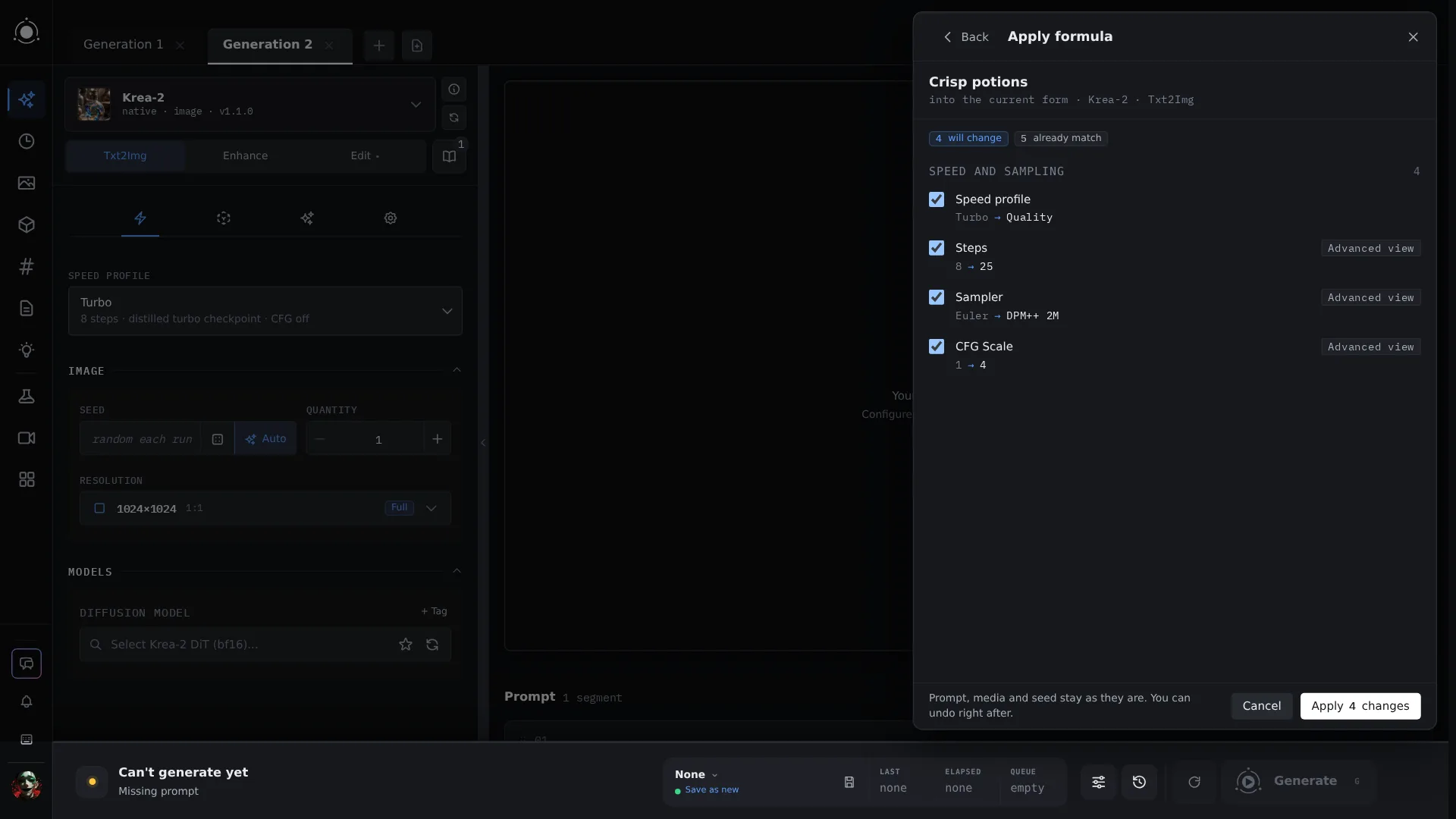Click the notifications bell icon
Viewport: 1456px width, 819px height.
coord(27,702)
